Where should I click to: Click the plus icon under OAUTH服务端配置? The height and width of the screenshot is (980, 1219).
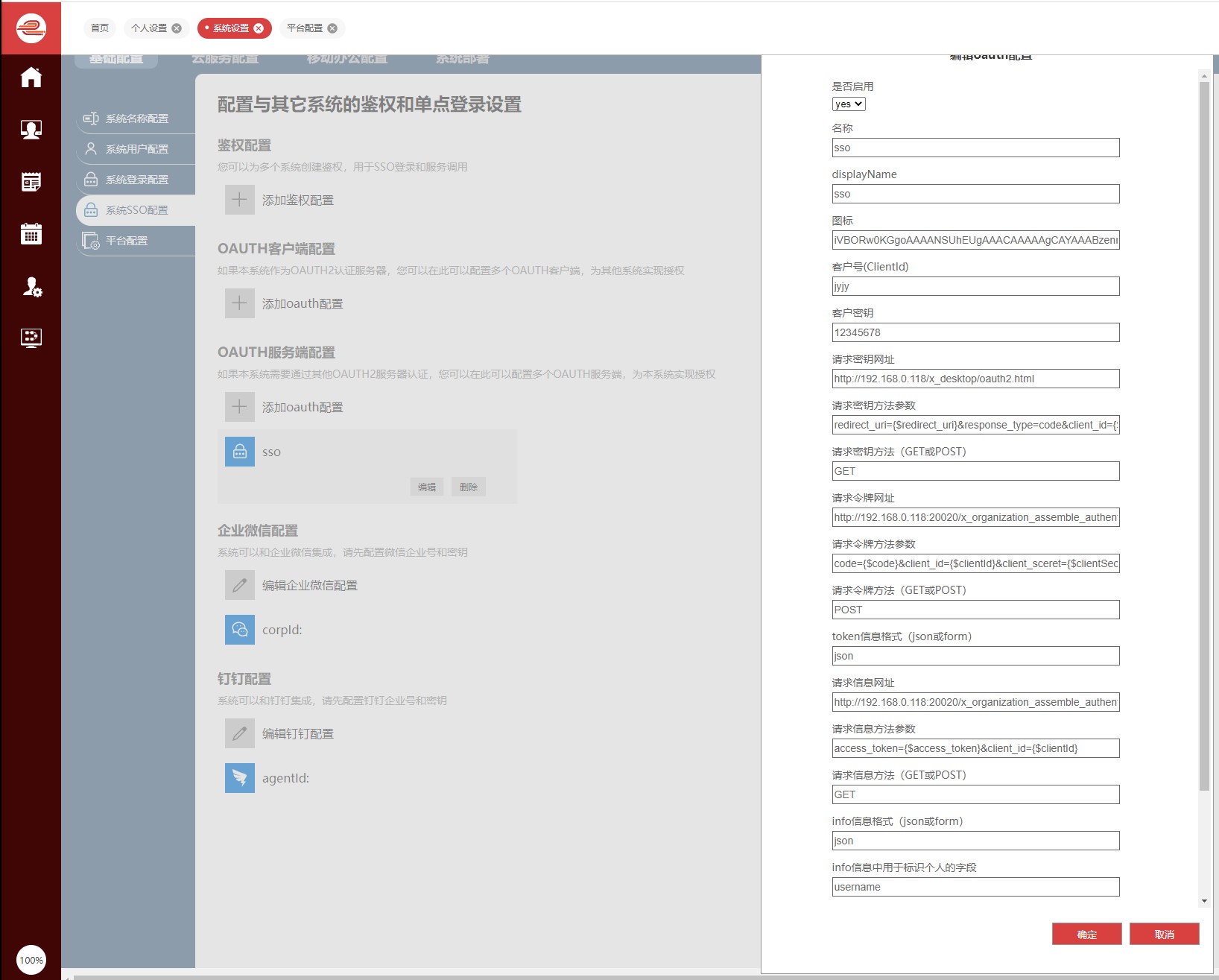[240, 407]
